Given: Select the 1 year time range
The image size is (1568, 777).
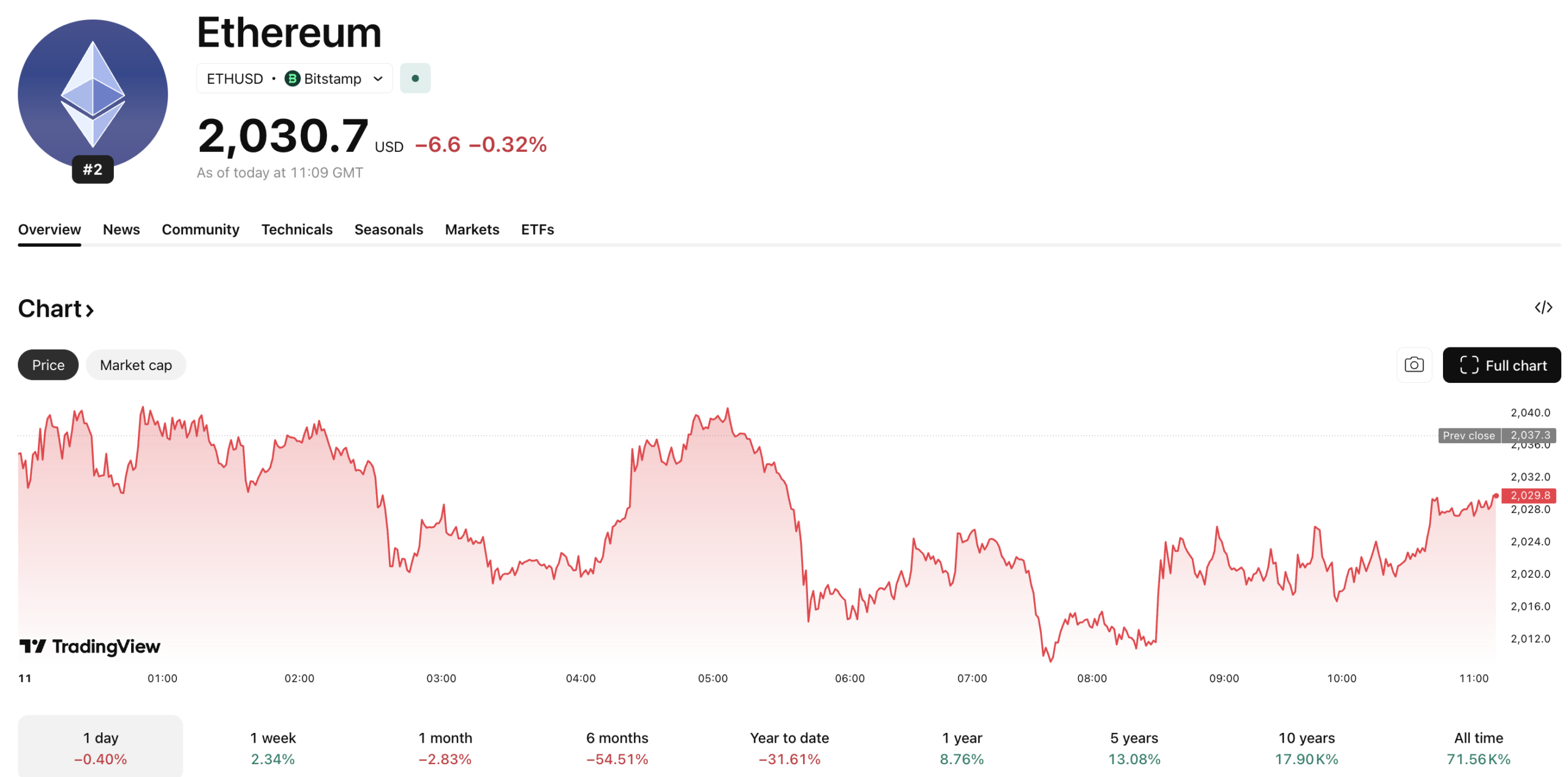Looking at the screenshot, I should 962,748.
